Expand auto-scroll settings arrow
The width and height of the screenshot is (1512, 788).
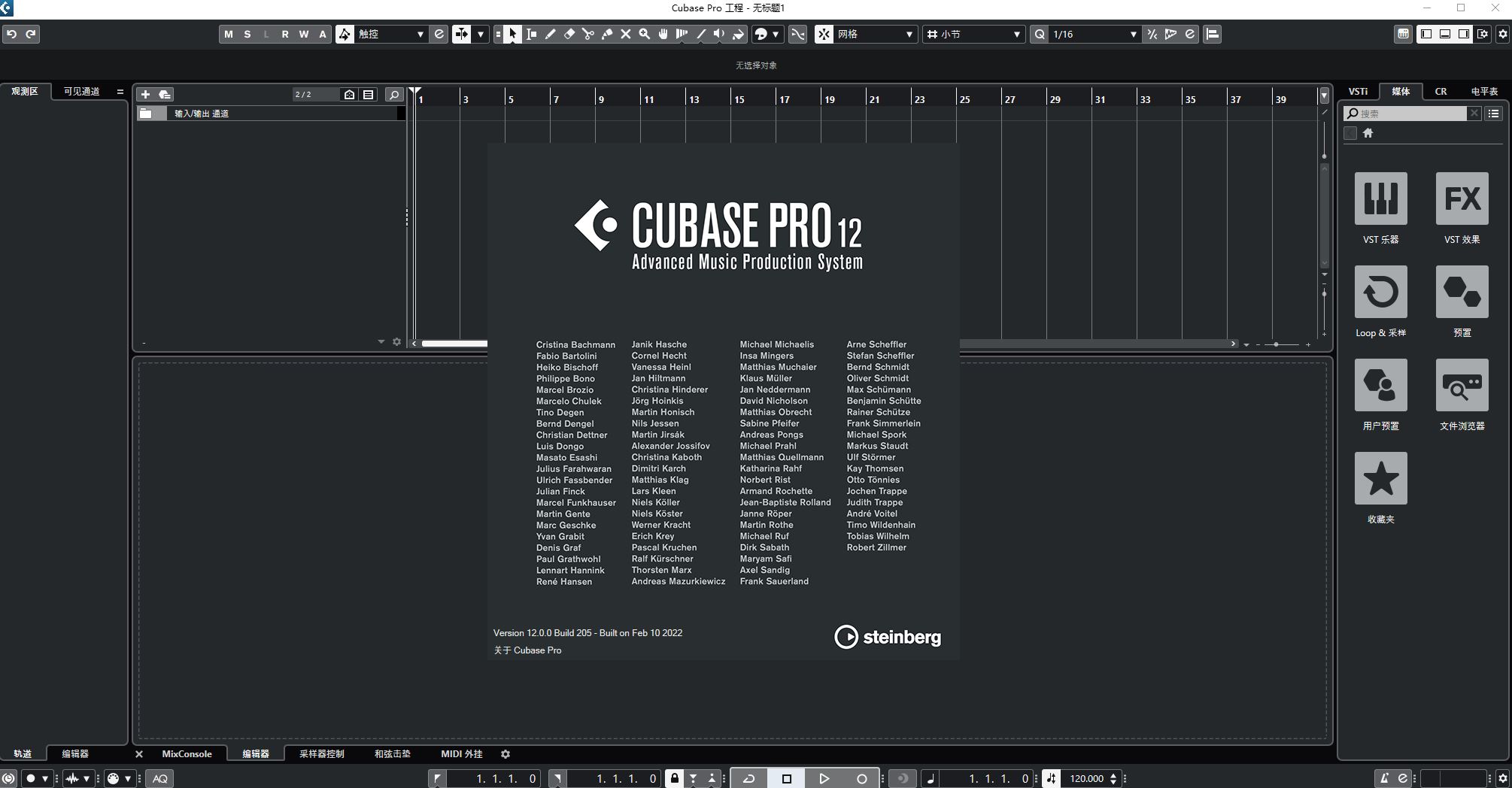(481, 34)
